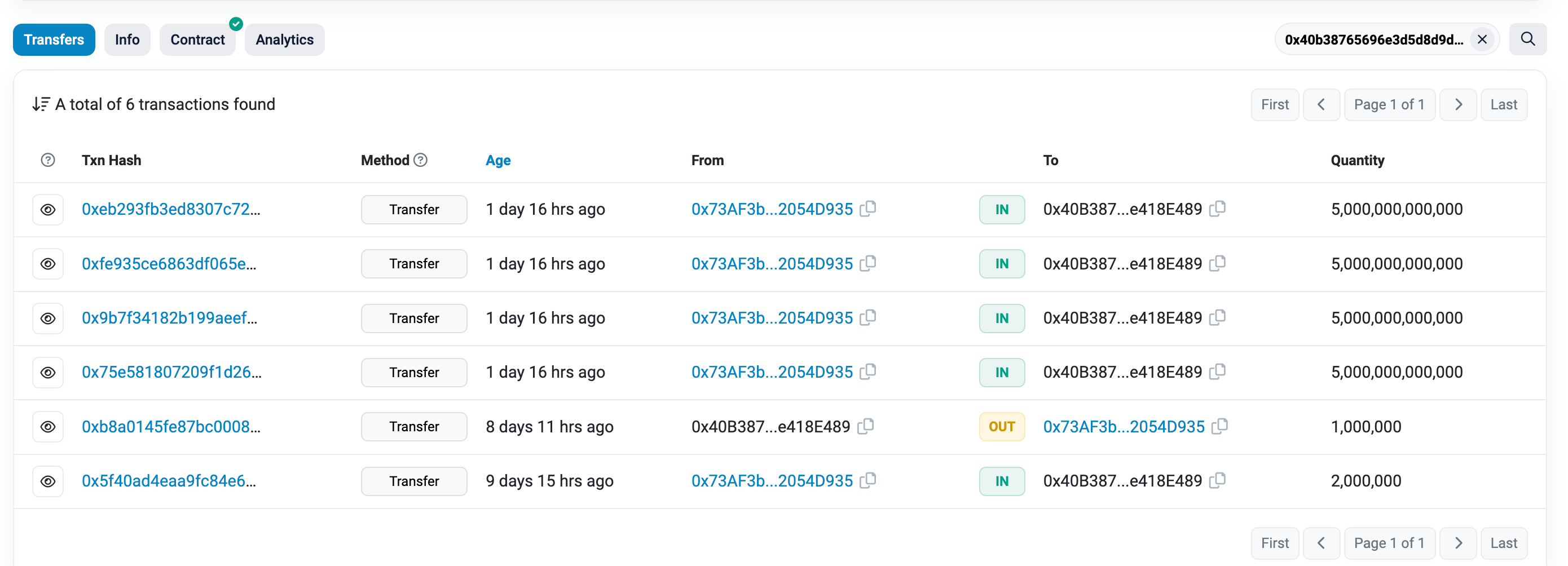Select quantity 2,000,000 text
The height and width of the screenshot is (566, 1568).
[1367, 481]
